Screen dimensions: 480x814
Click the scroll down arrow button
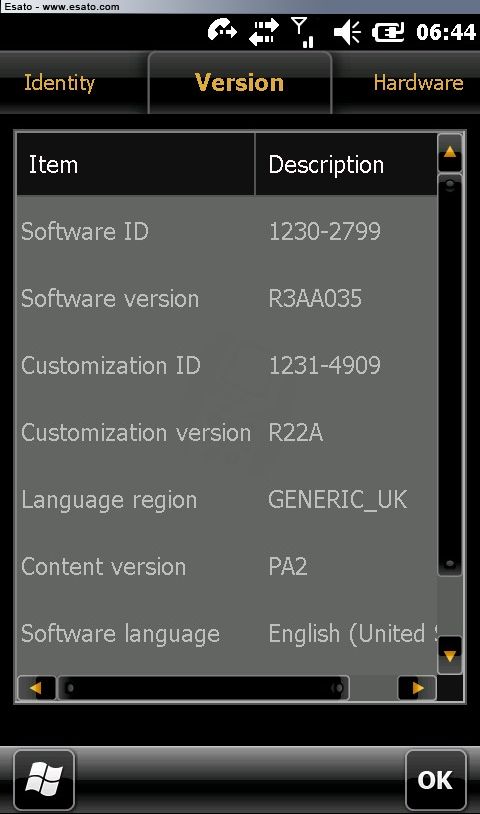tap(449, 655)
